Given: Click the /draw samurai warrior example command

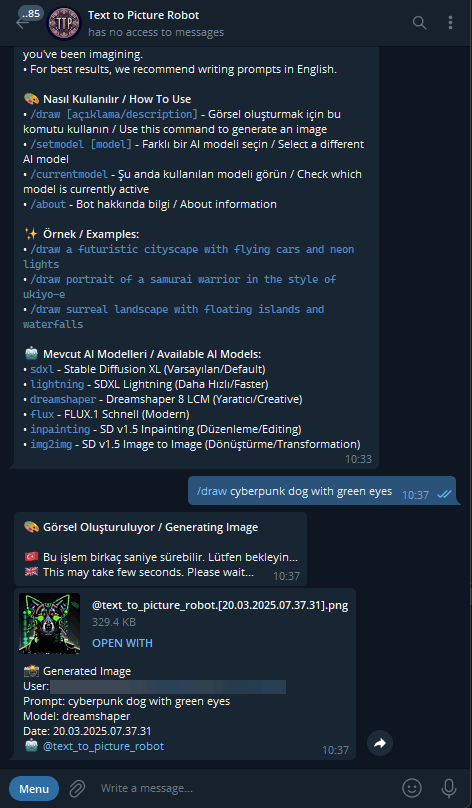Looking at the screenshot, I should [180, 287].
